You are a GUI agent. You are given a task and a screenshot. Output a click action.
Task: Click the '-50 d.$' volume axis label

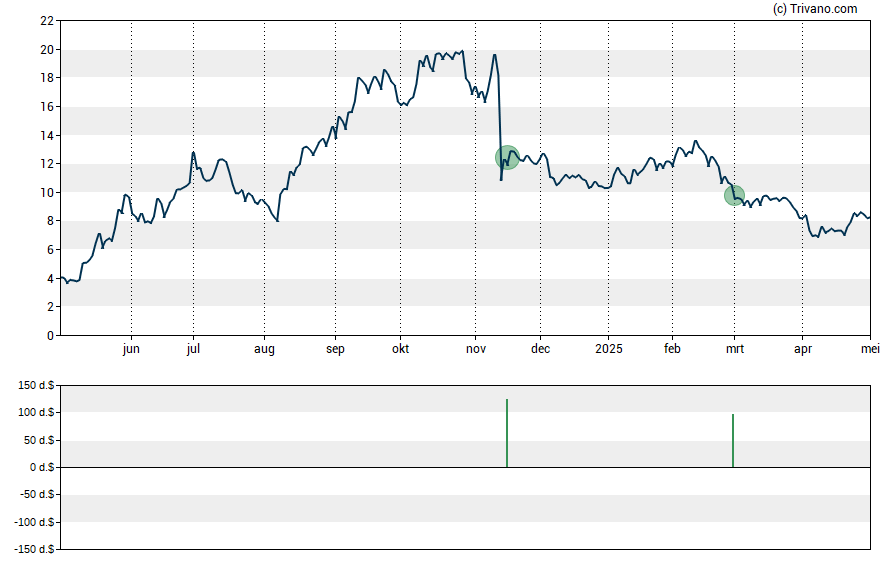[x=37, y=495]
